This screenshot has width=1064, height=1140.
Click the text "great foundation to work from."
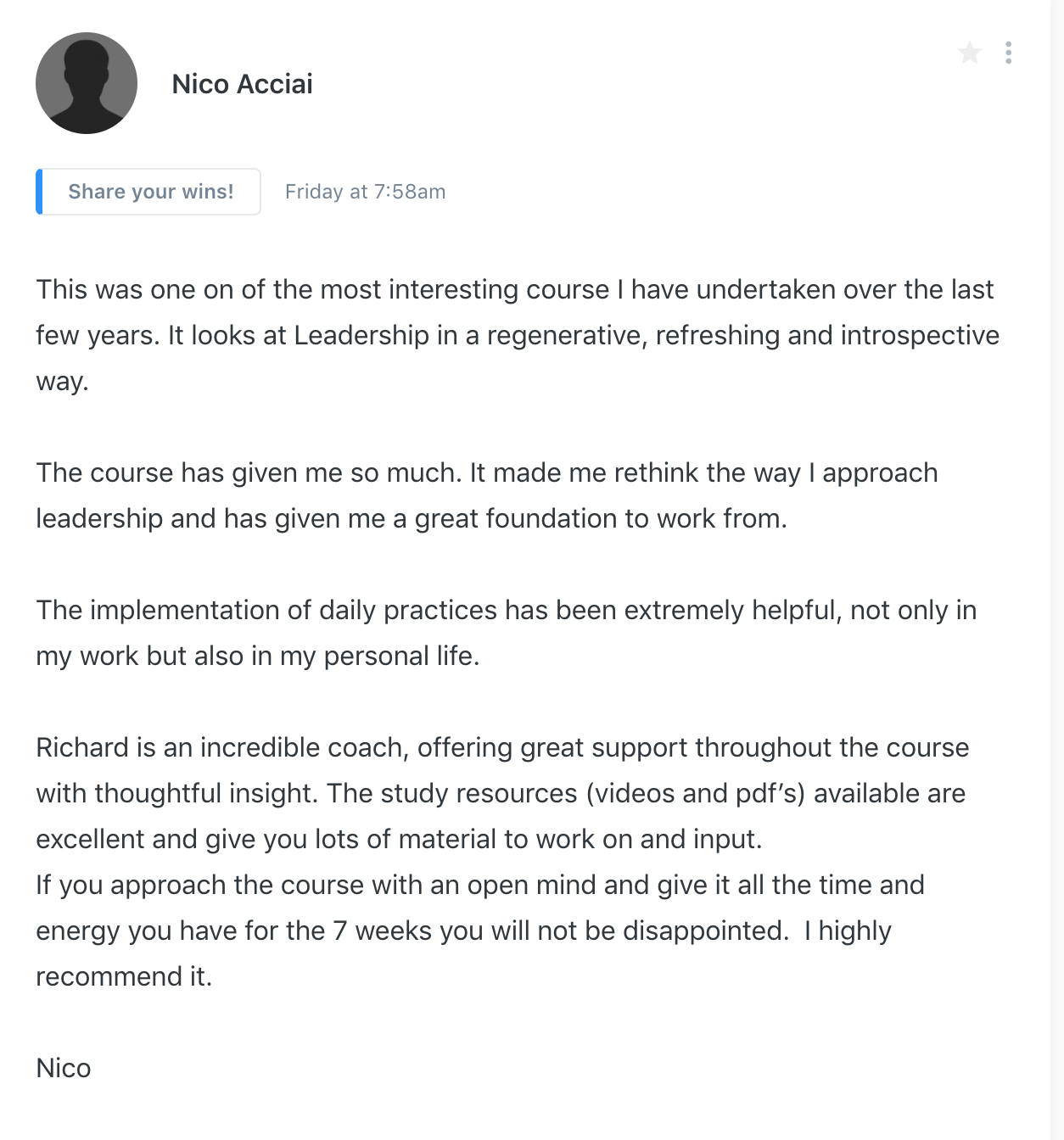pos(601,519)
